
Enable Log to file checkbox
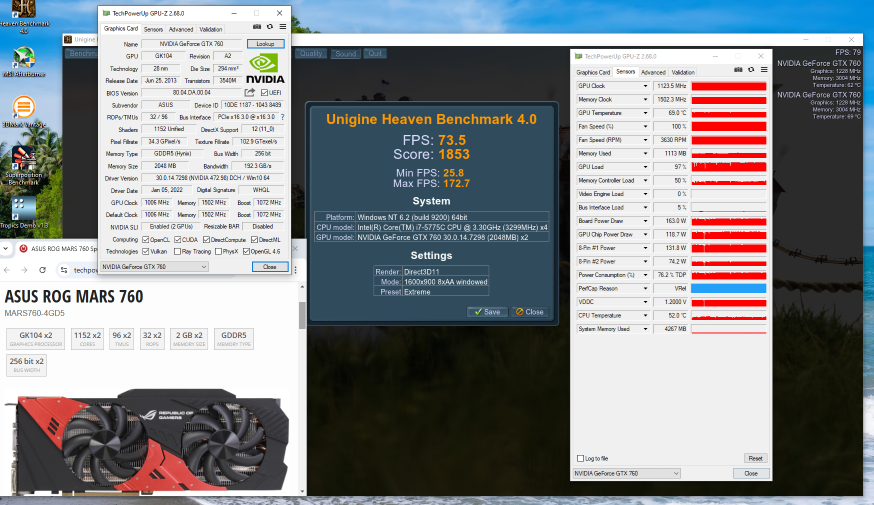580,458
